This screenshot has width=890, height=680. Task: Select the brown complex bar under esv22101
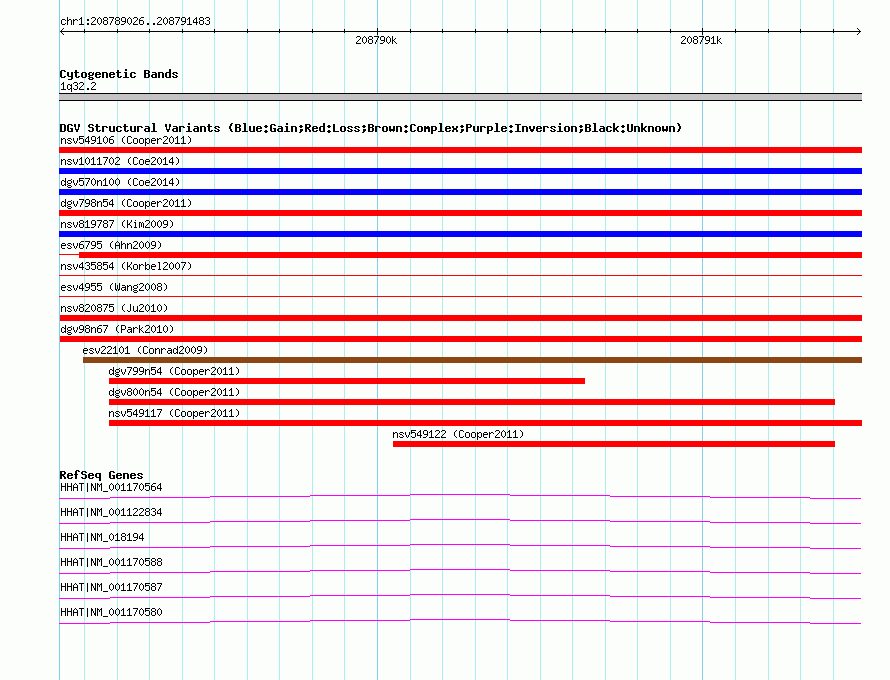(472, 360)
